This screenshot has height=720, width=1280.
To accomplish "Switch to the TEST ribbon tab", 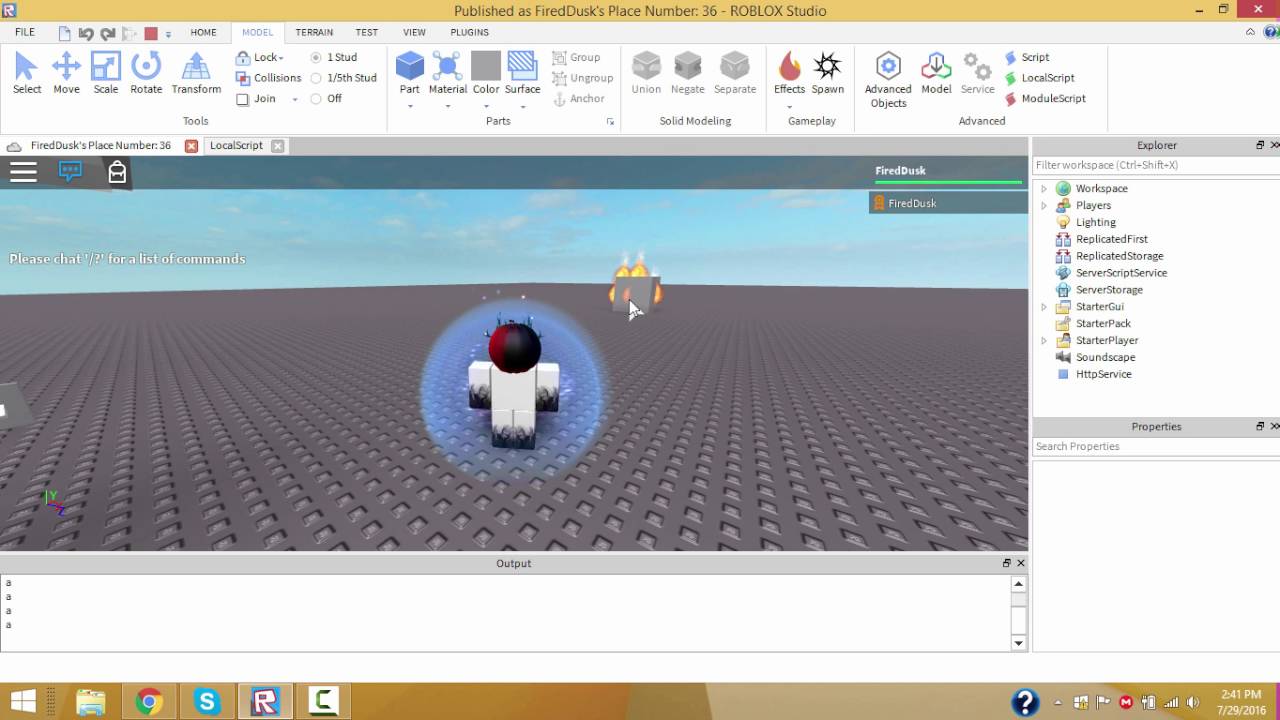I will coord(367,32).
